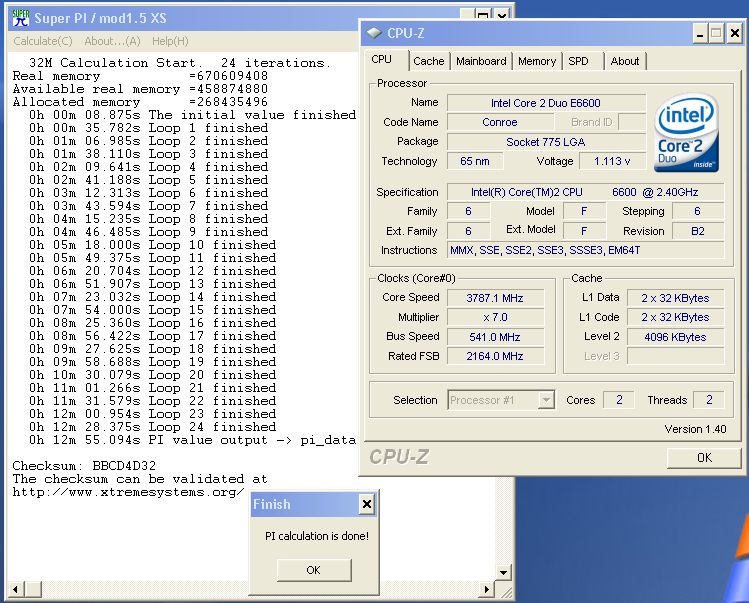
Task: Click the Bus Speed value 541.0 MHz
Action: pyautogui.click(x=495, y=337)
